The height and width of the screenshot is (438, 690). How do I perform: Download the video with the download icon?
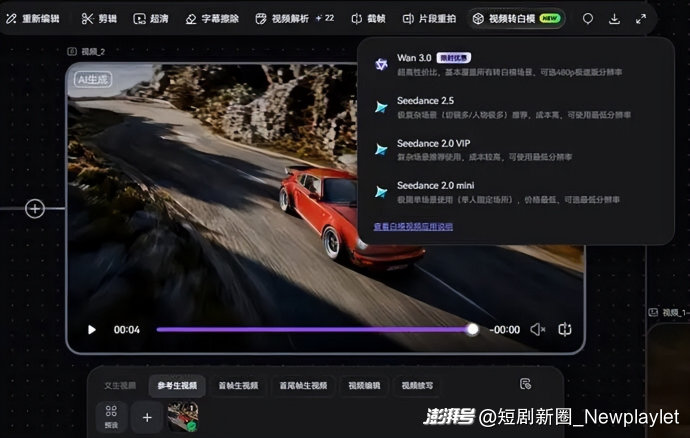pos(614,18)
